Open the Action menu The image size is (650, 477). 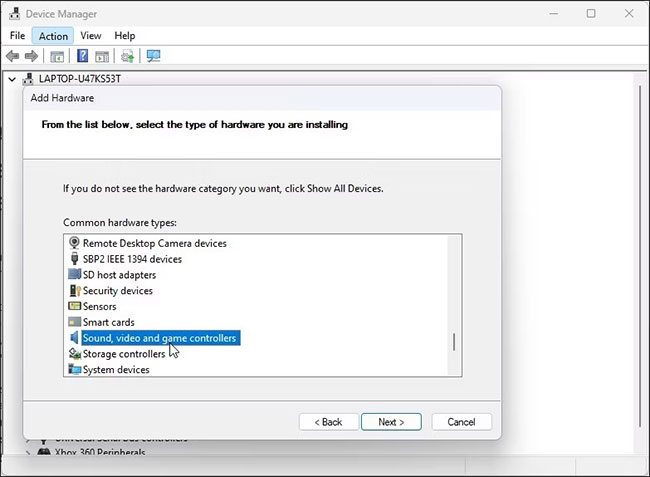coord(53,36)
